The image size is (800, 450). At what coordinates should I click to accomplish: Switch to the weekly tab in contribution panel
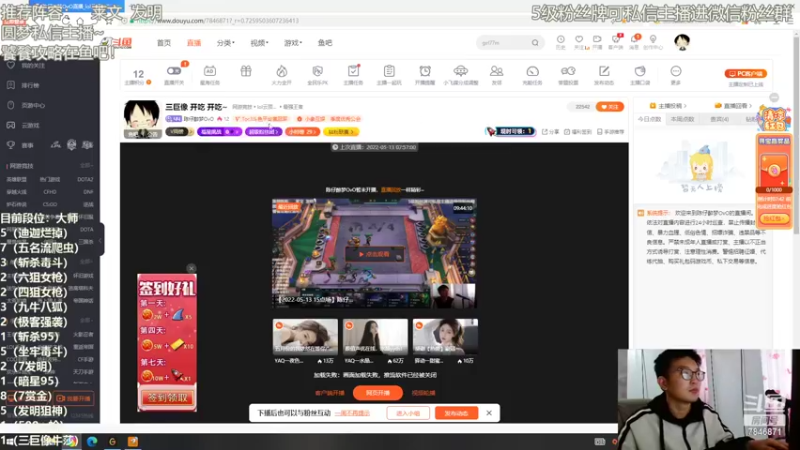[x=683, y=119]
